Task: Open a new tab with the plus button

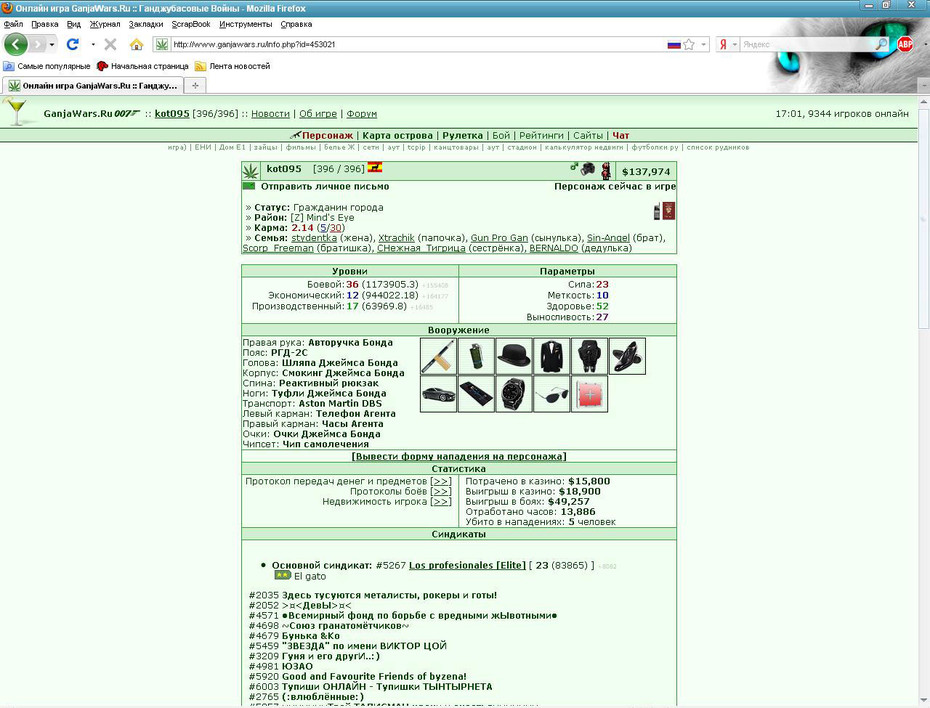Action: click(x=195, y=85)
